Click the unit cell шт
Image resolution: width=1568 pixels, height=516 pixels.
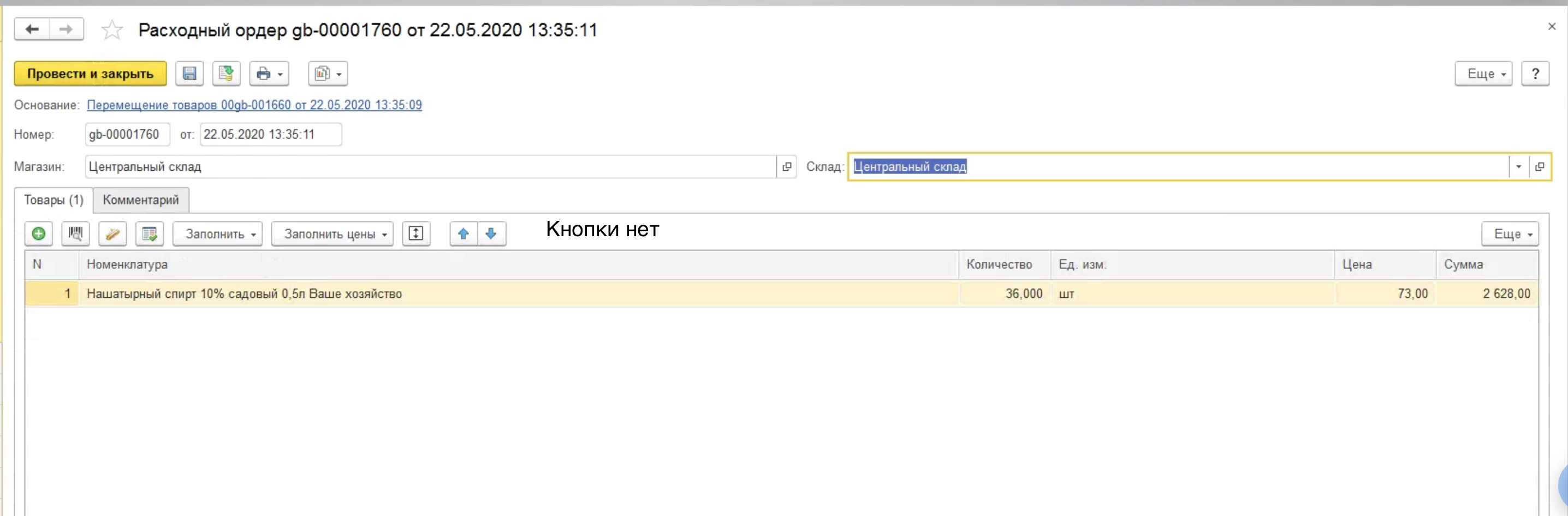tap(1192, 293)
